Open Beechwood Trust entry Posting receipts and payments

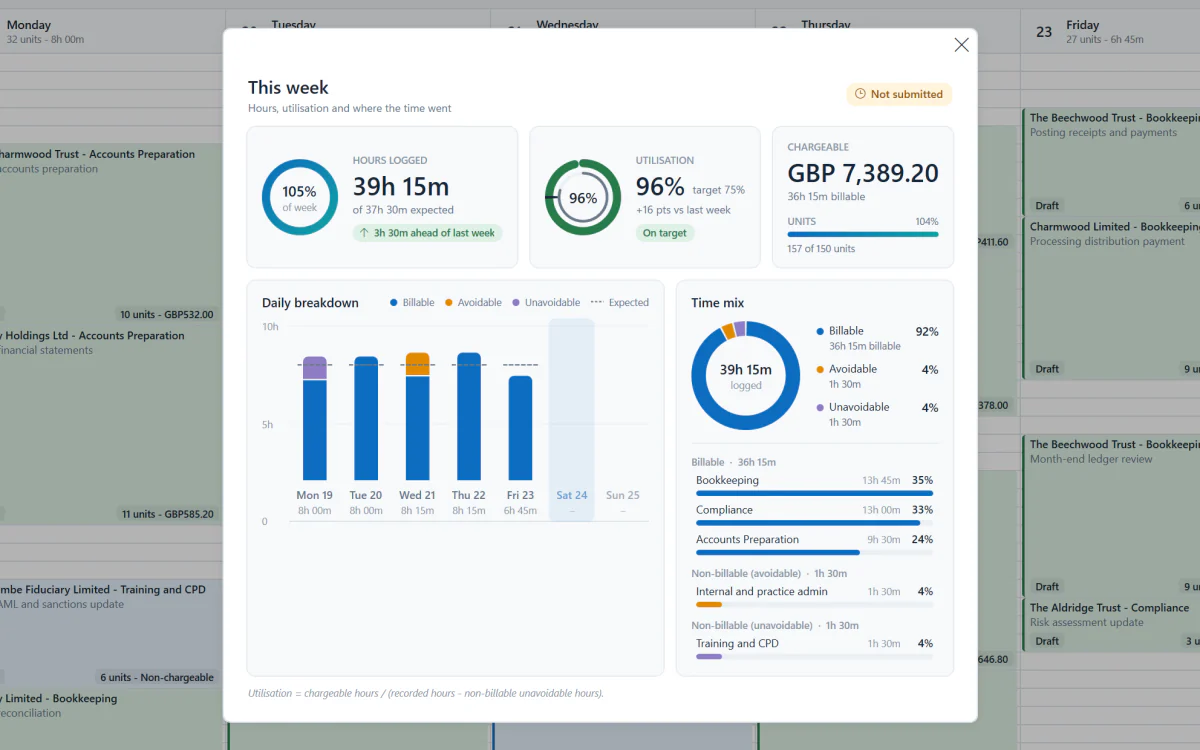point(1111,161)
